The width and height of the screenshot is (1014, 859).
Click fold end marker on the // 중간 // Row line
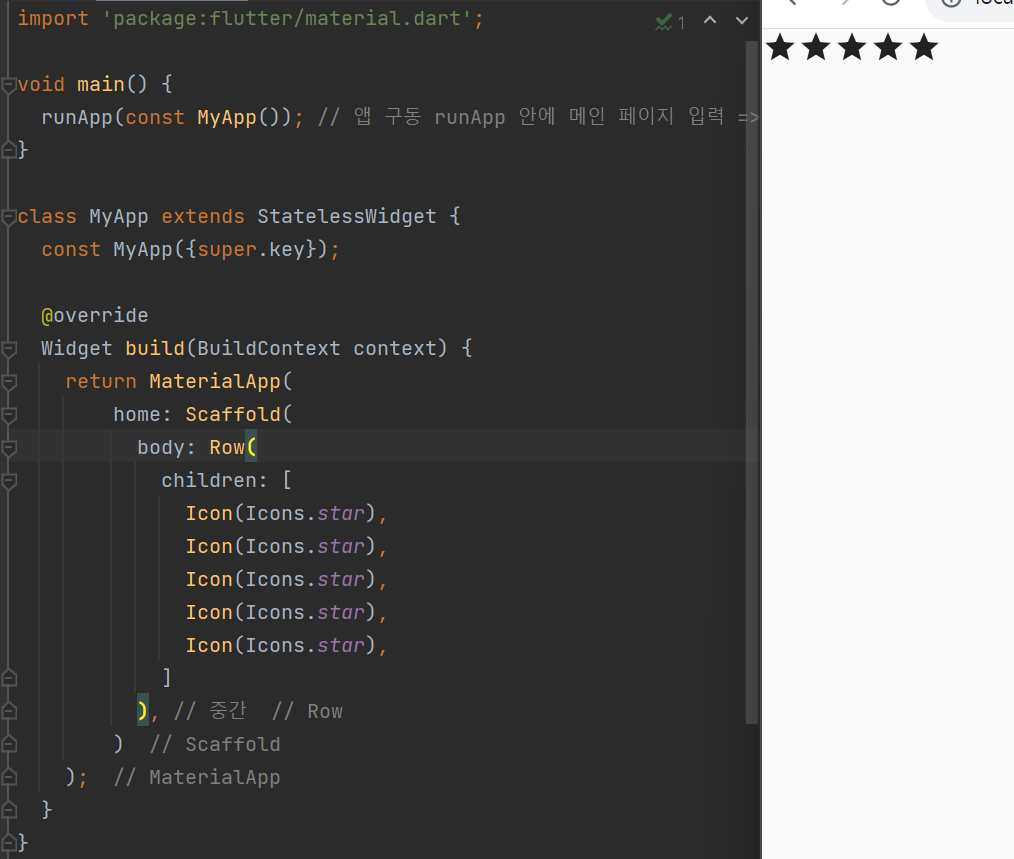[9, 711]
